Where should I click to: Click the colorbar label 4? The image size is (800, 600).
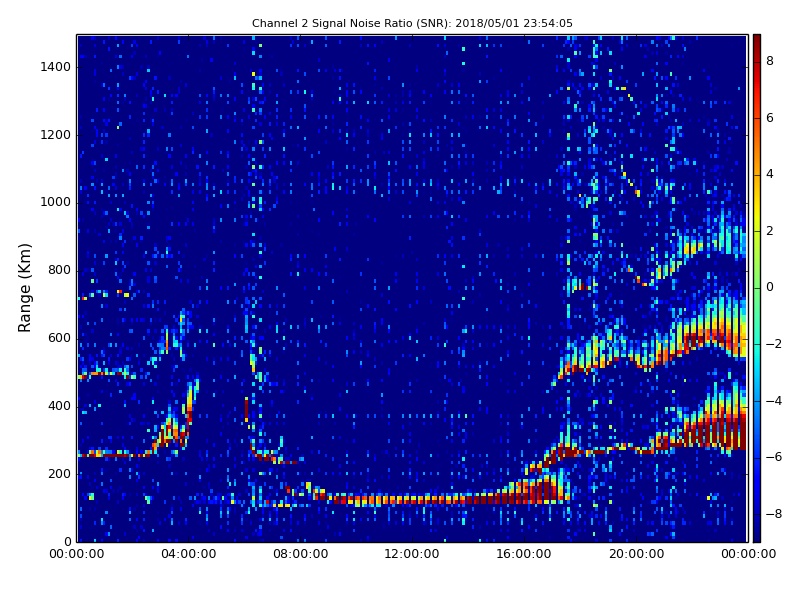click(x=770, y=174)
